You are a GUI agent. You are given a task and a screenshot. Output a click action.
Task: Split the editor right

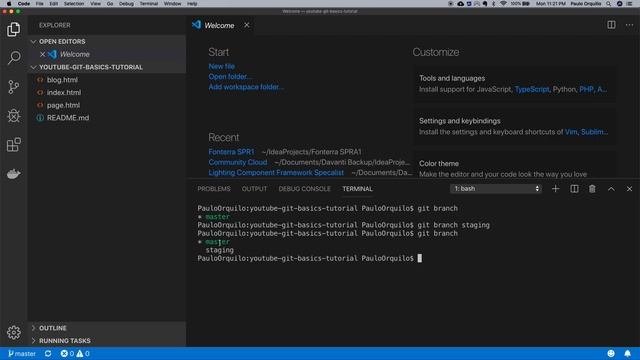611,25
